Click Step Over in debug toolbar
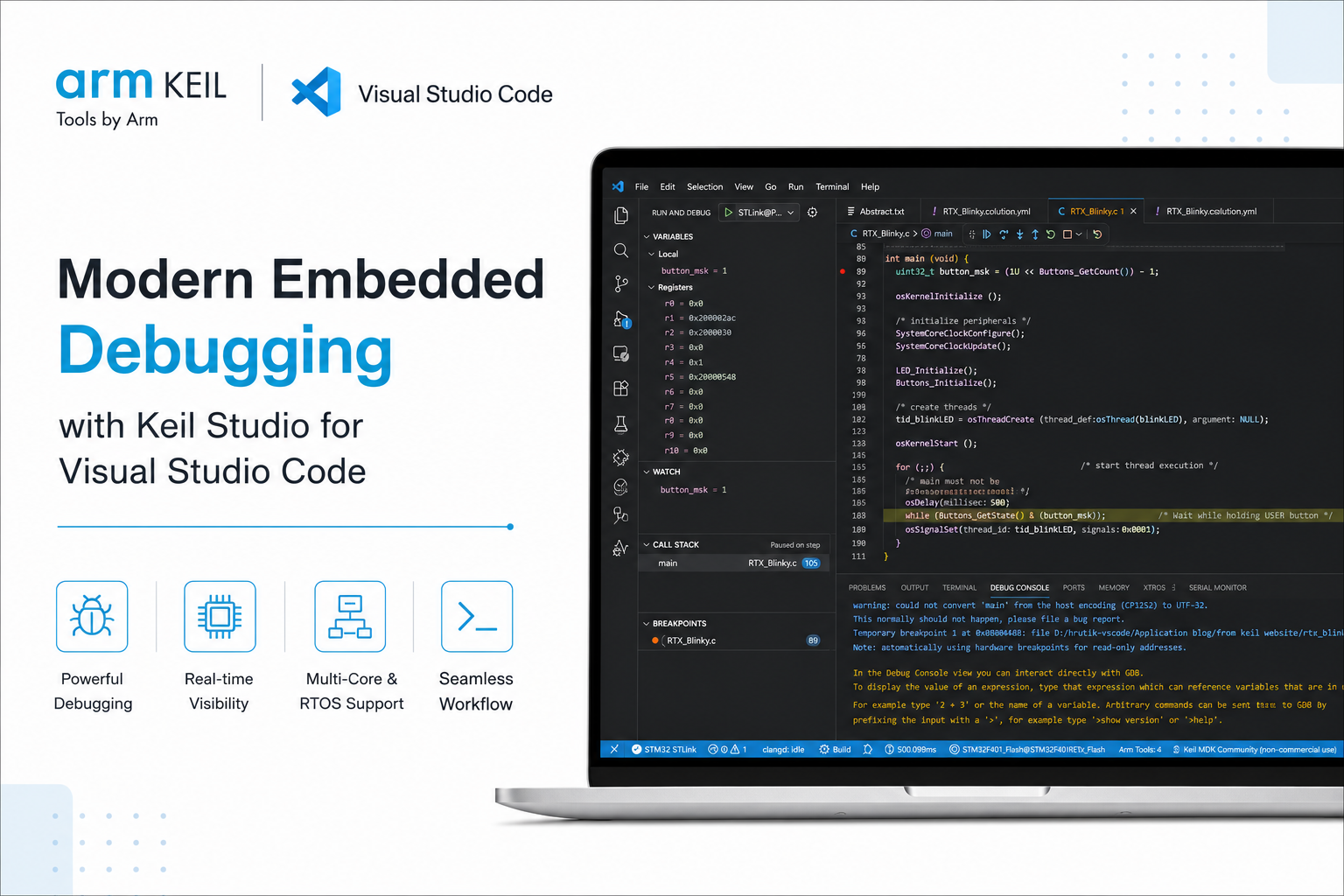The height and width of the screenshot is (896, 1344). (1004, 234)
